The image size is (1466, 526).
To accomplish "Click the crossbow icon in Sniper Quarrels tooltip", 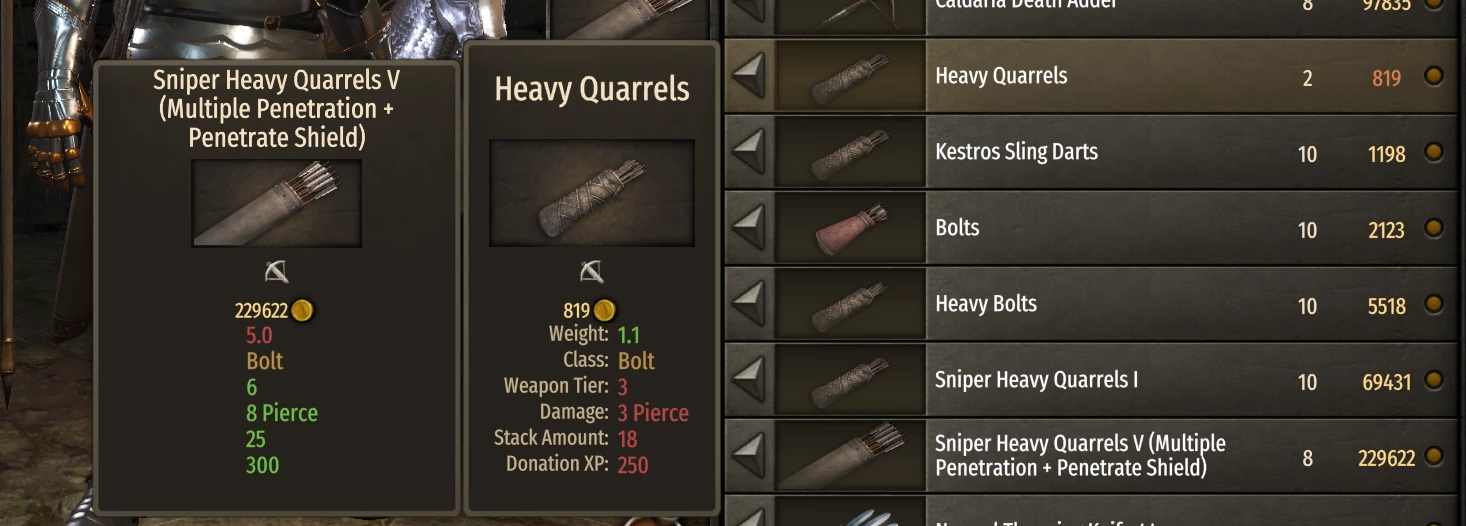I will point(276,271).
